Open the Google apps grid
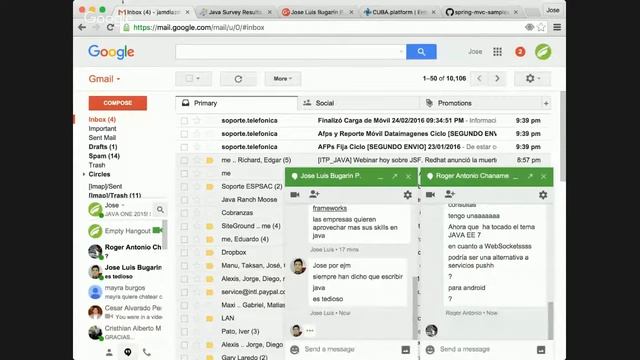640x360 pixels. pos(497,52)
